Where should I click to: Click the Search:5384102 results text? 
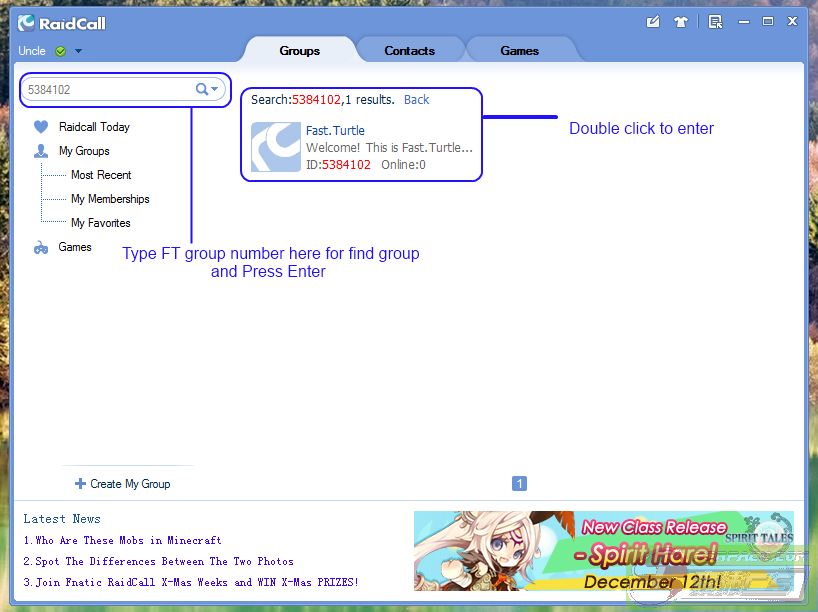tap(322, 100)
